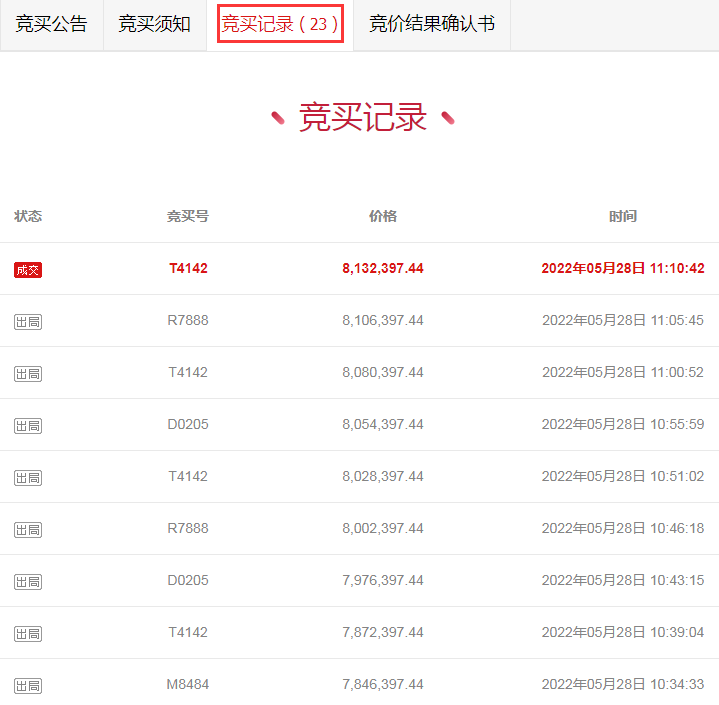
Task: Click bidder T4142 in the 11:00:52 row
Action: (x=188, y=372)
